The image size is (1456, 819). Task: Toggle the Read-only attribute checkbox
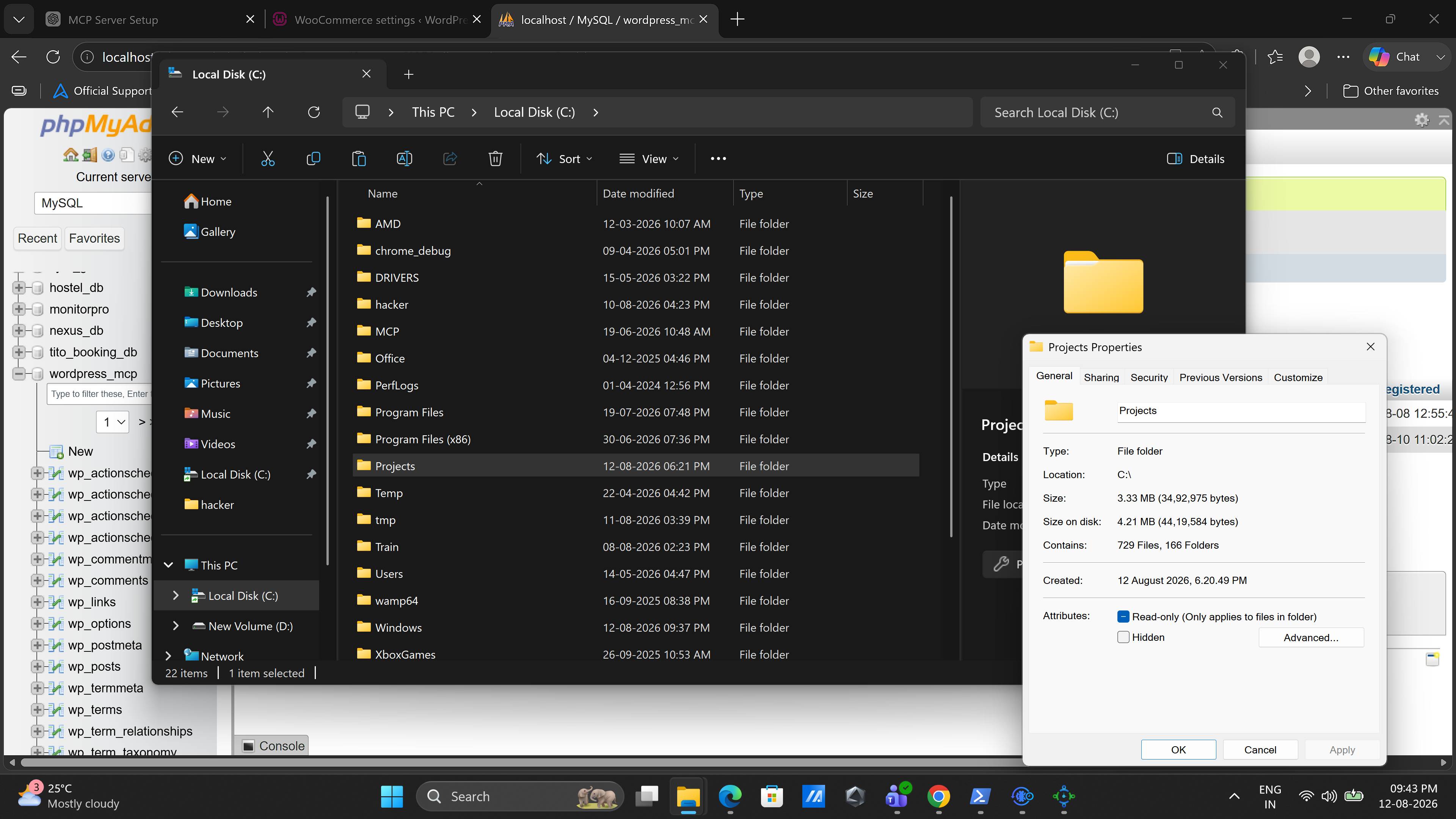(1123, 617)
